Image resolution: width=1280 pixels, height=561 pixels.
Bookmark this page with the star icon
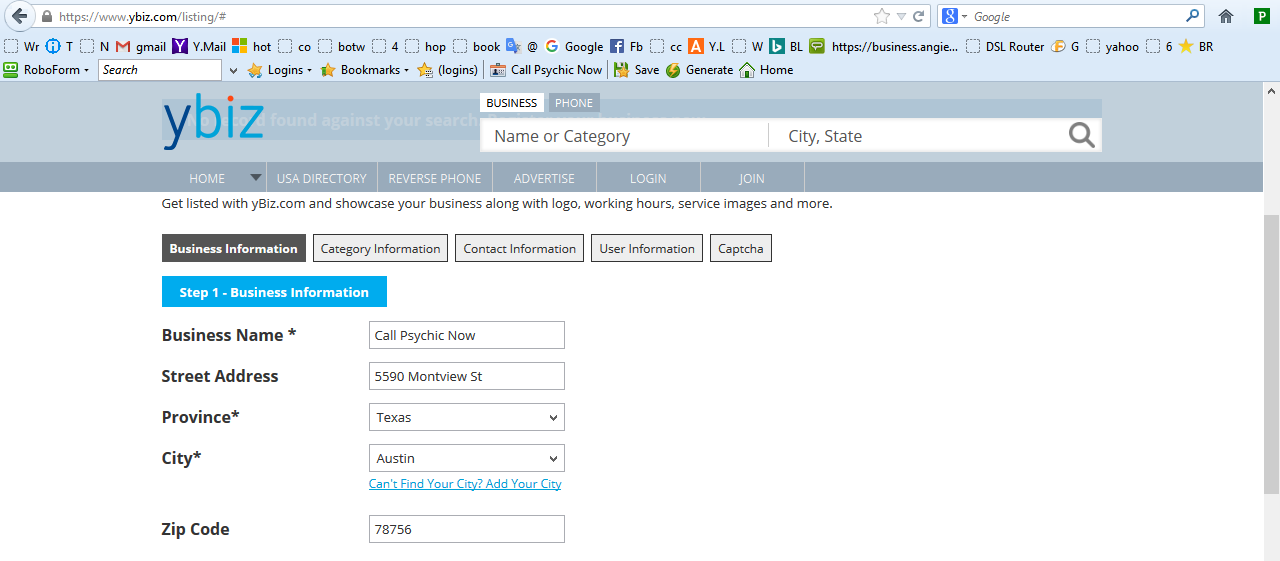[881, 16]
